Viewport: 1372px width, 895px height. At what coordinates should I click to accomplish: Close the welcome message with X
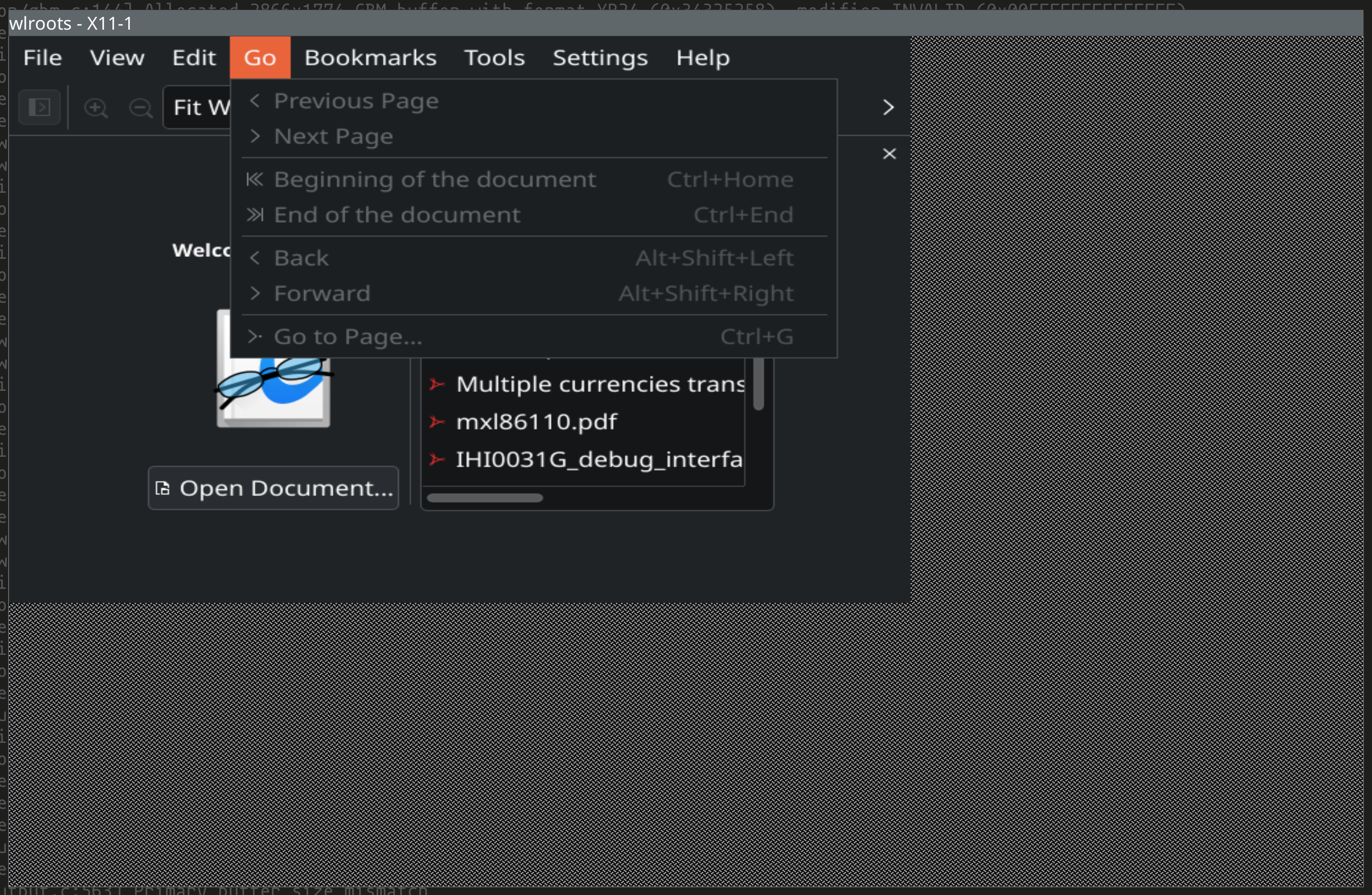(889, 154)
